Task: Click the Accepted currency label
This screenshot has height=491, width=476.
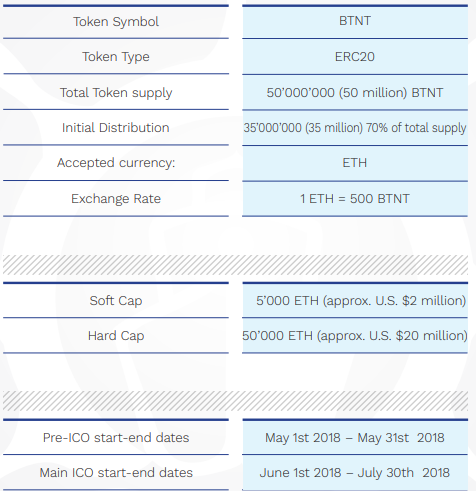Action: pyautogui.click(x=116, y=163)
